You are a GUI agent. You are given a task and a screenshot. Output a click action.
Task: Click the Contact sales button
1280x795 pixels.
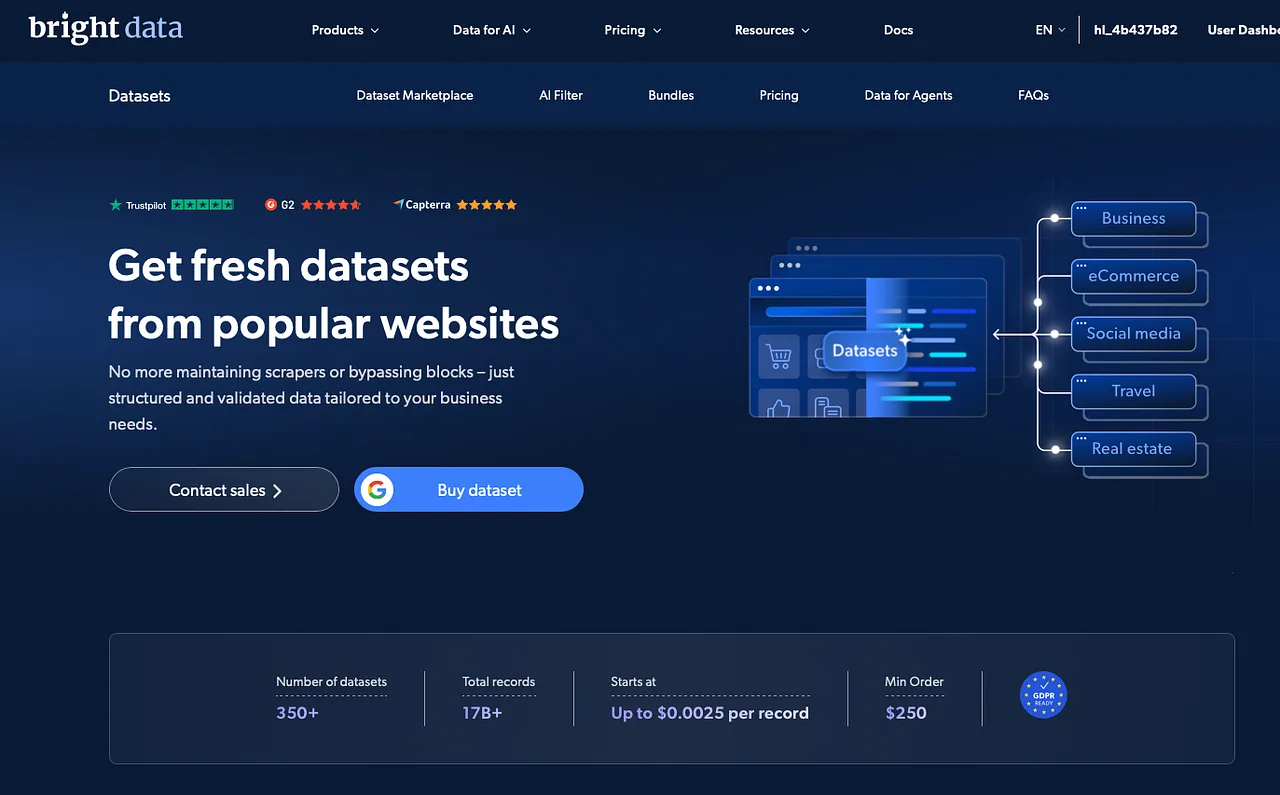click(224, 490)
